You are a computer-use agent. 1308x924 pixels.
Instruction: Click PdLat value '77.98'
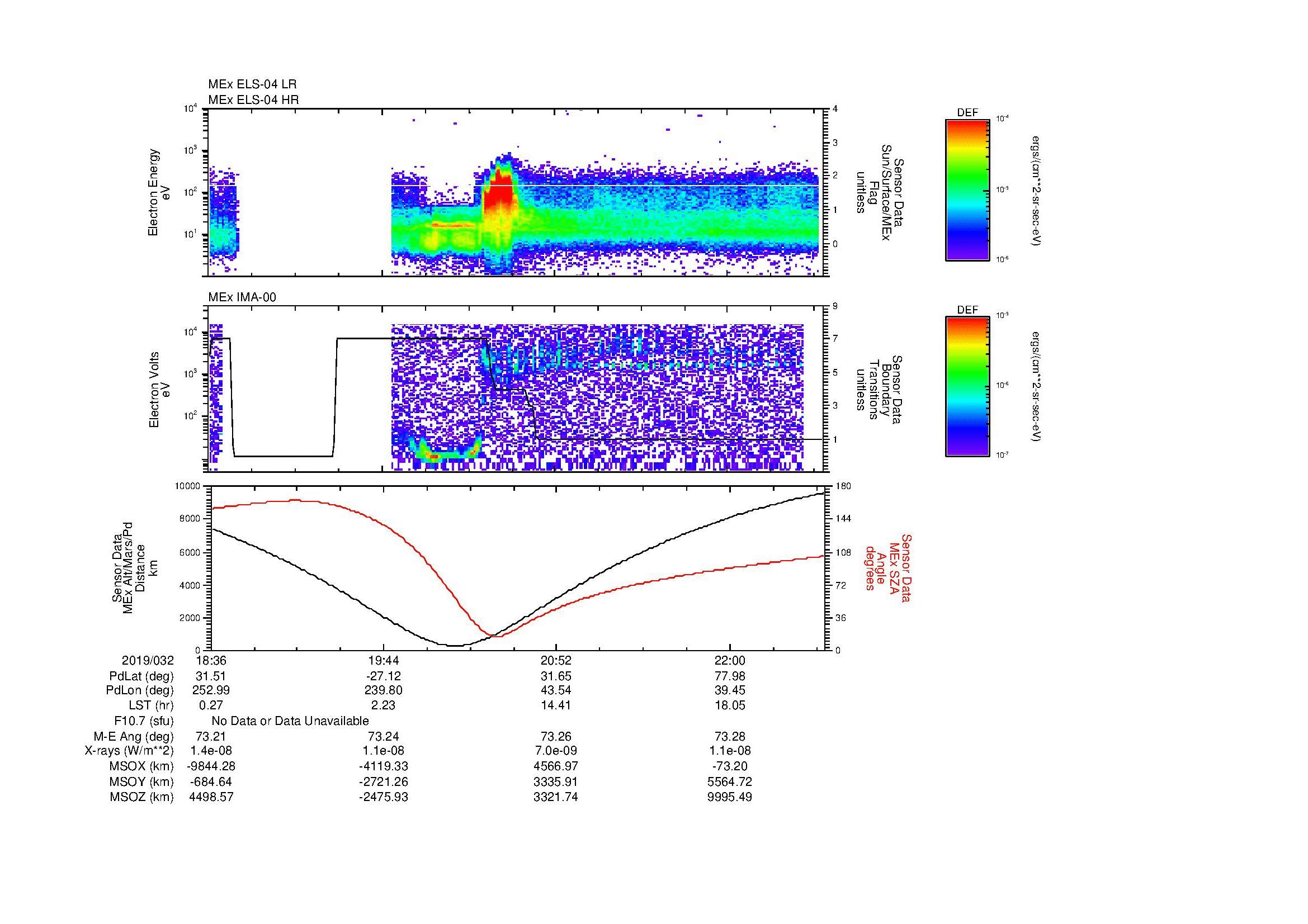coord(730,676)
